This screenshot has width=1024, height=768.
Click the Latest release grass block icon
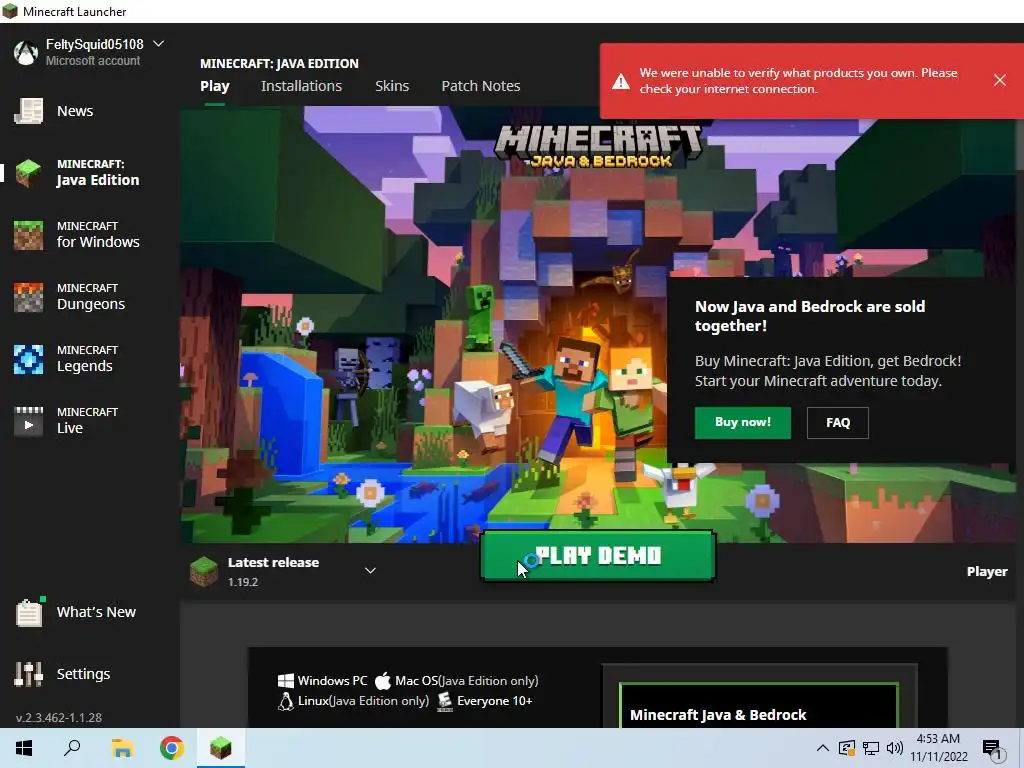pyautogui.click(x=204, y=571)
